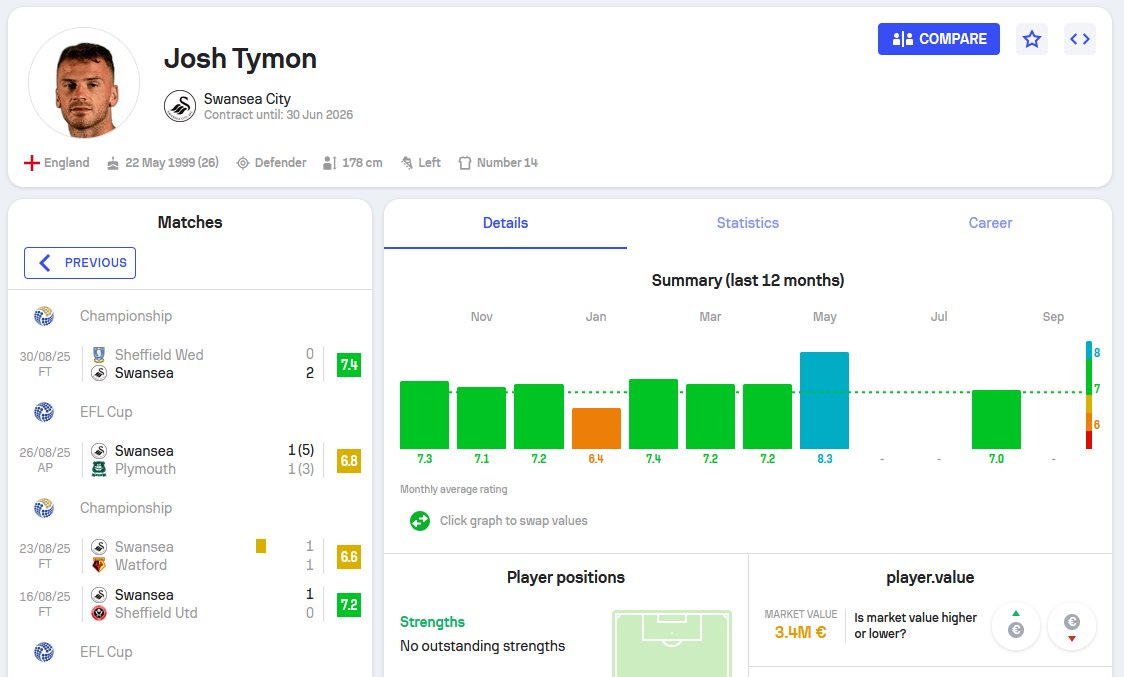Click Championship icon above Sheffield Wed match

[44, 316]
